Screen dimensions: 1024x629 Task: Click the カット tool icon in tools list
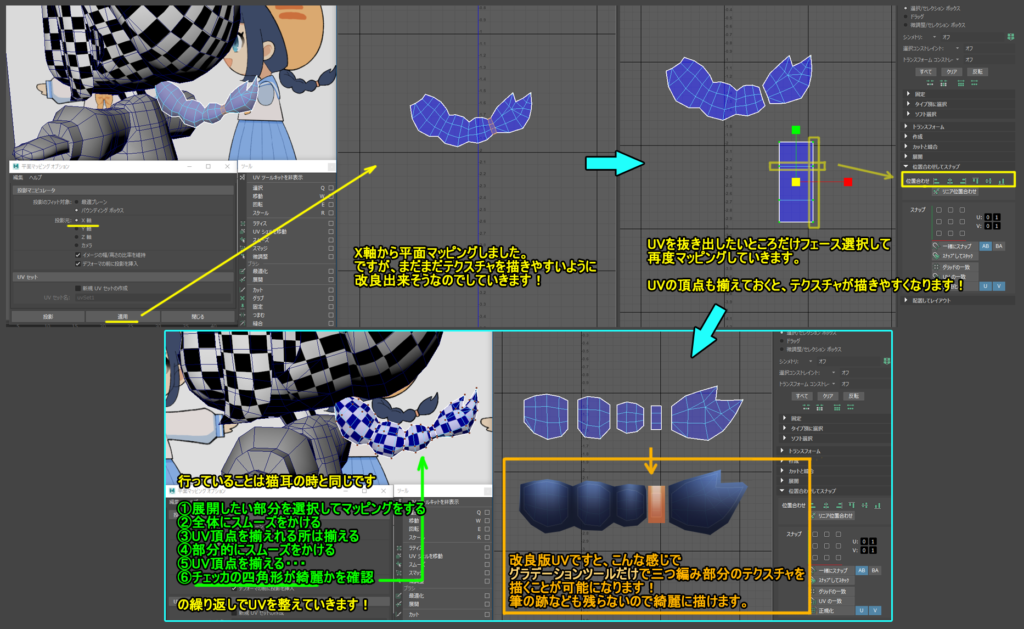pos(243,290)
